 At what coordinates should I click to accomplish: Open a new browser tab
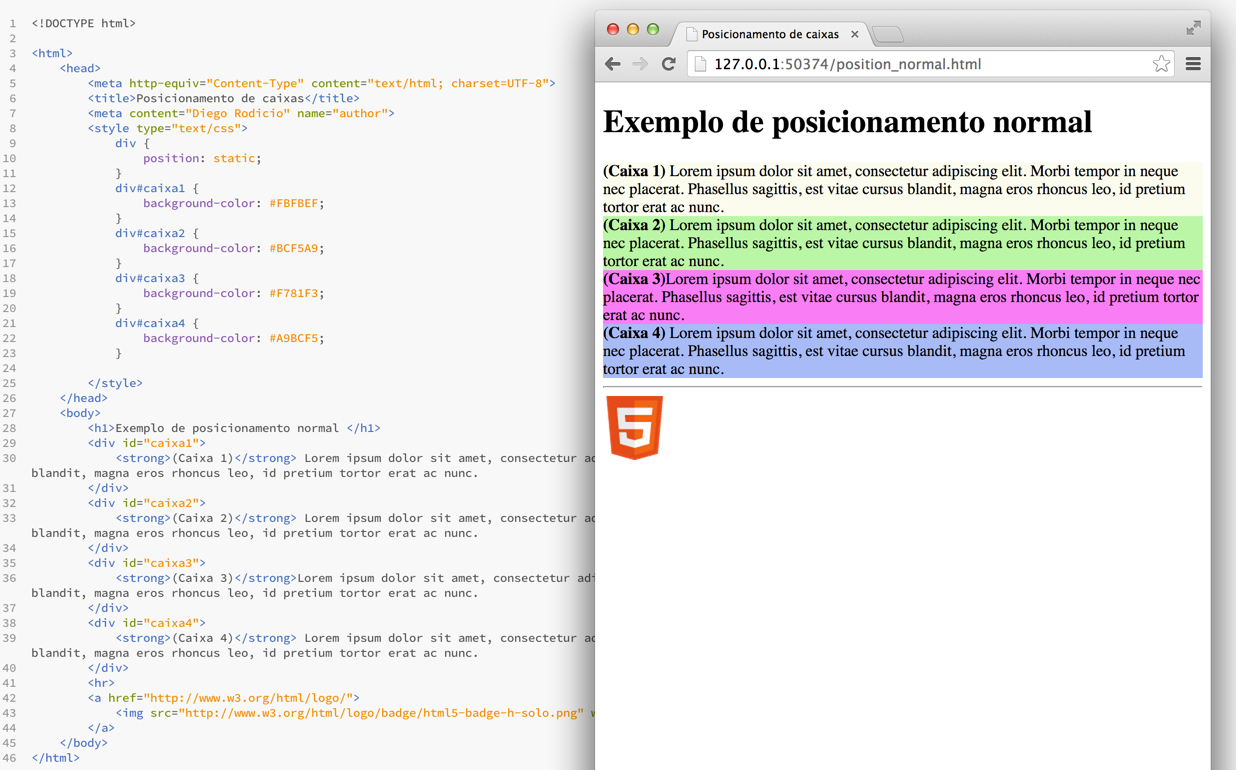coord(887,35)
